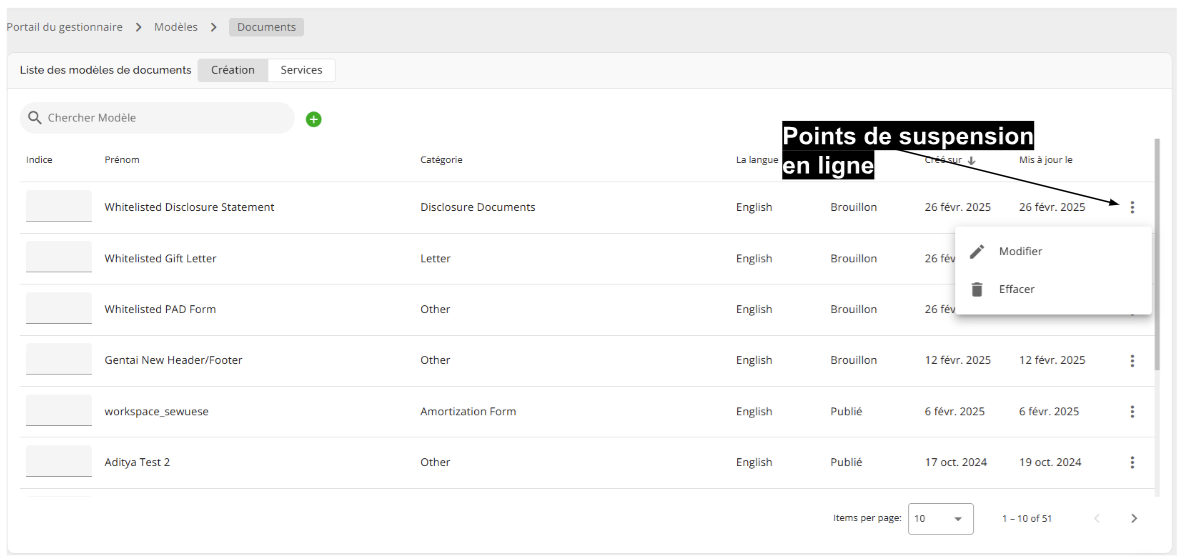1189x560 pixels.
Task: Click Whitelisted Disclosure Statement name
Action: click(x=190, y=207)
